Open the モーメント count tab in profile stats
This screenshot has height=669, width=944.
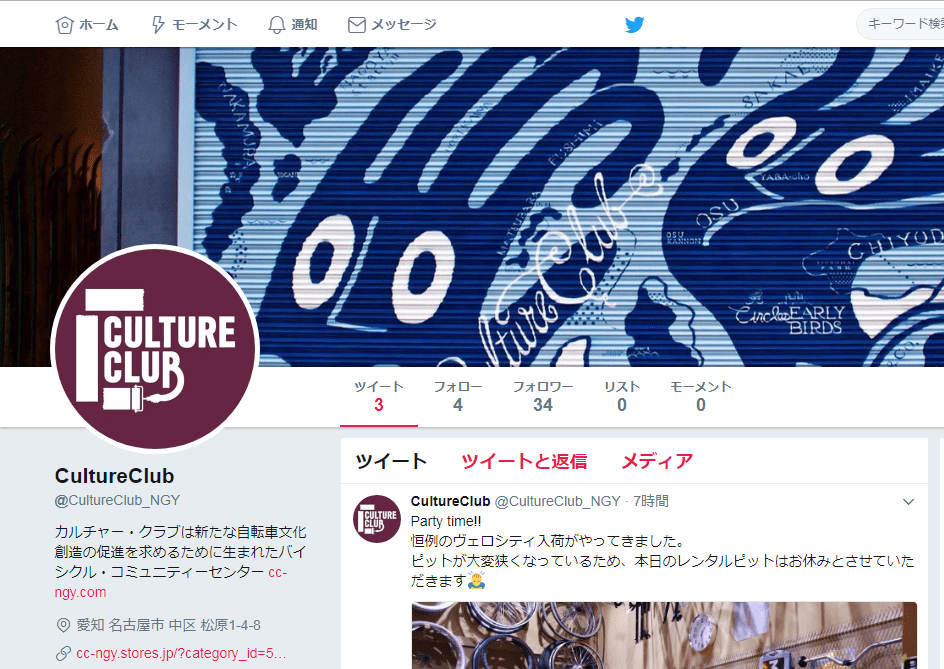tap(701, 396)
